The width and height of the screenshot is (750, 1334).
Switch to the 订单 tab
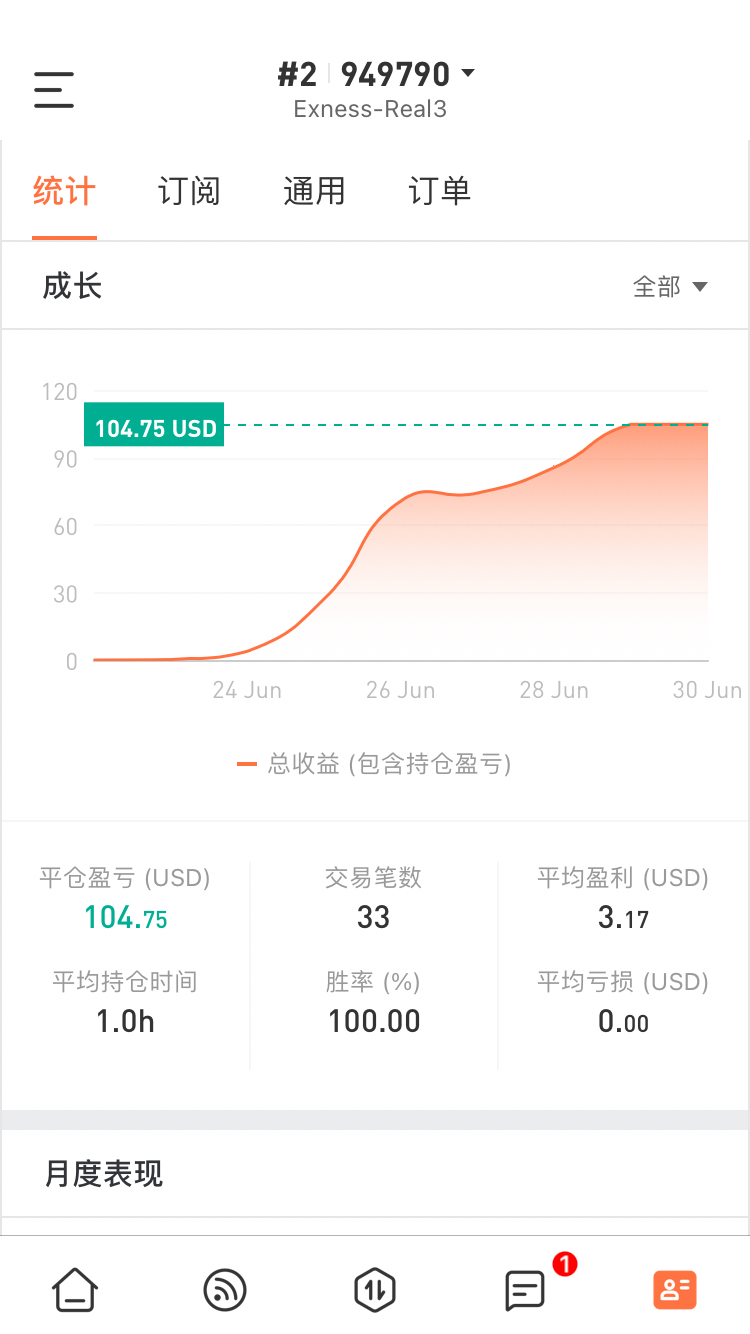439,191
